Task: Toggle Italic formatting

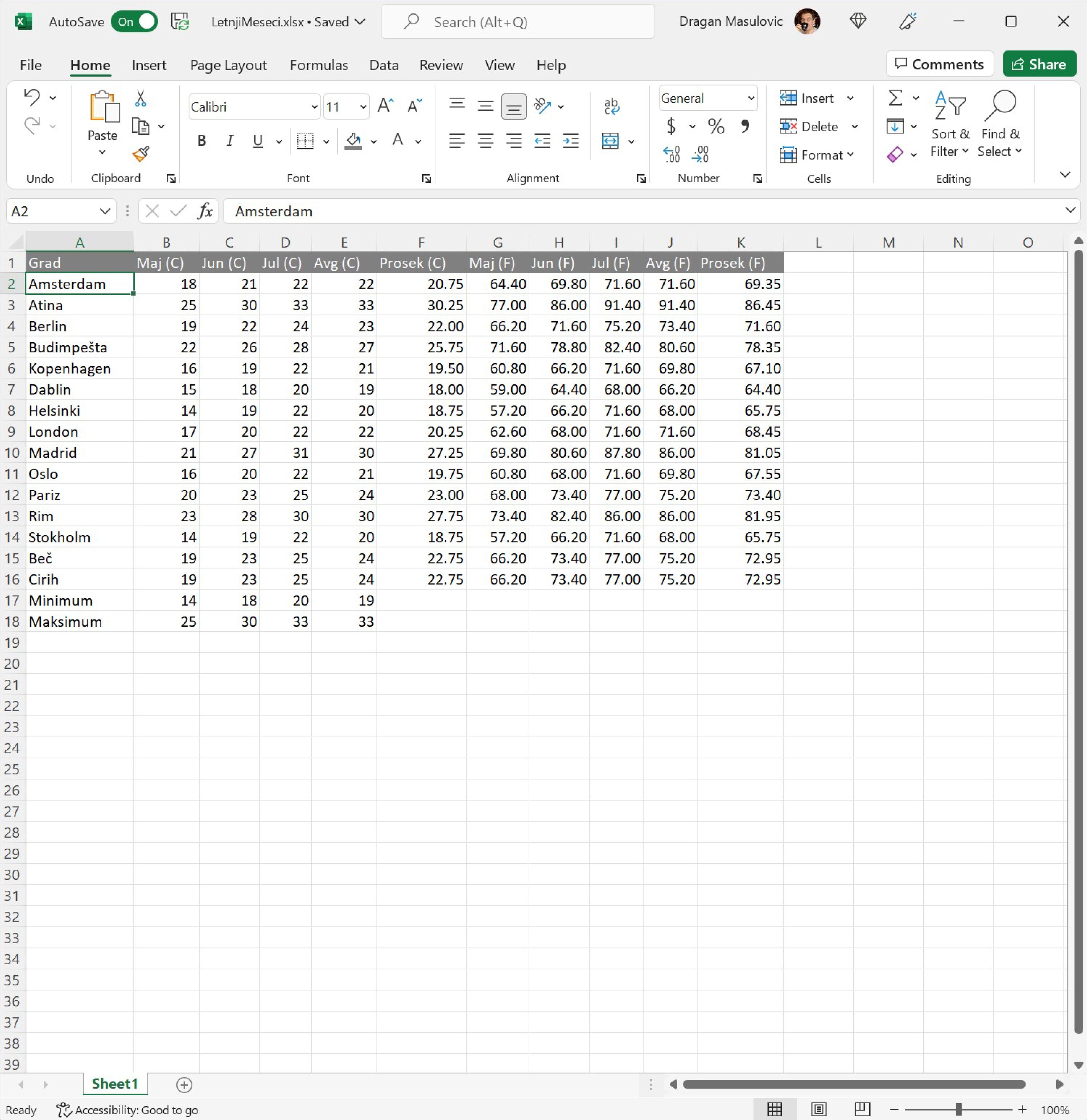Action: tap(229, 141)
